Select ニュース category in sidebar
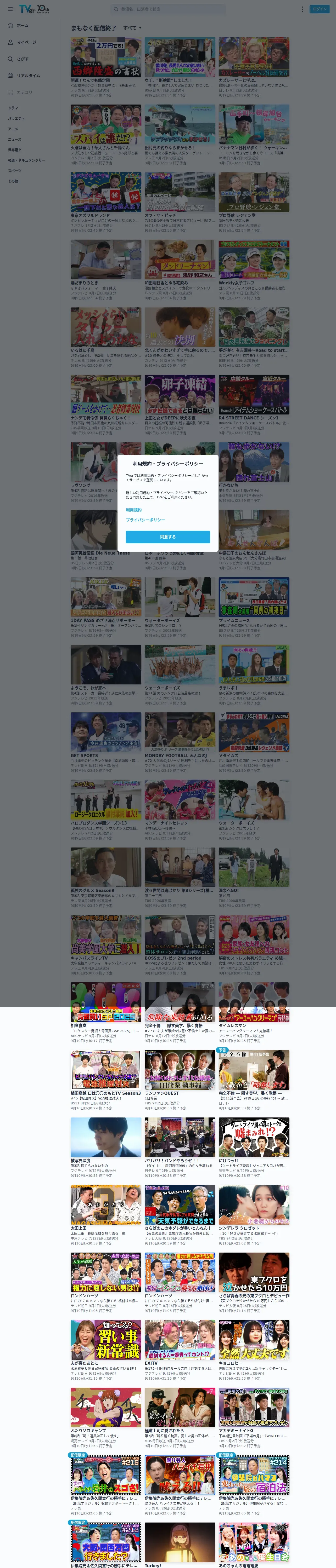 pyautogui.click(x=14, y=139)
